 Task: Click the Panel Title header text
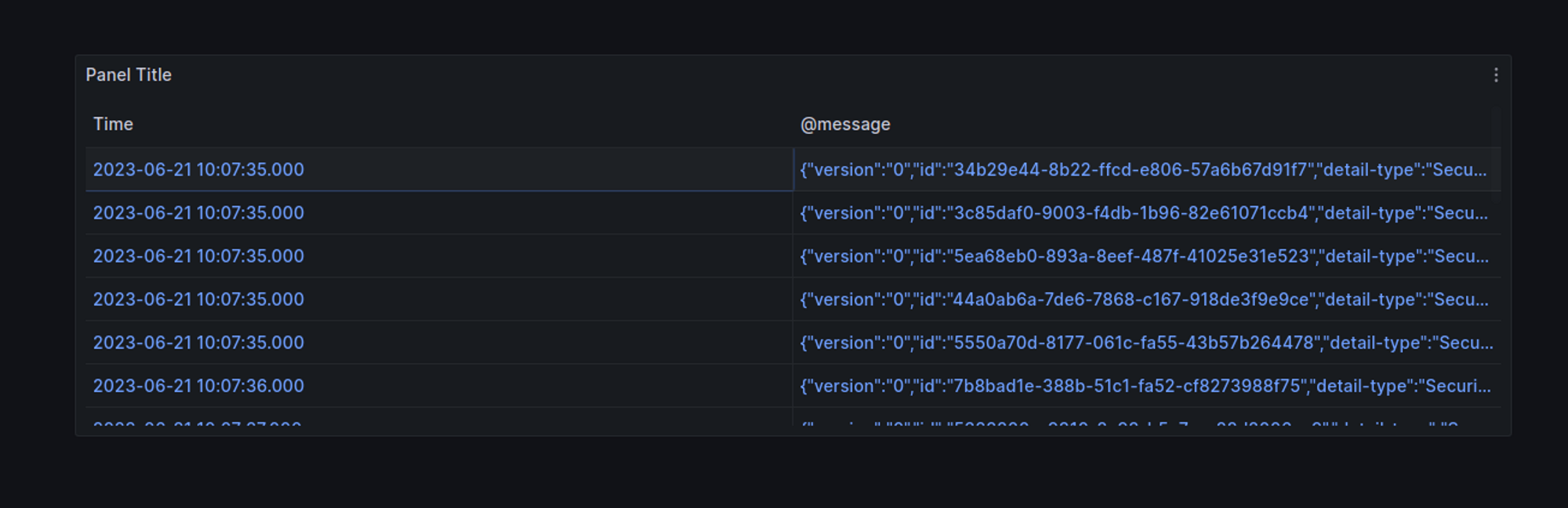point(129,75)
